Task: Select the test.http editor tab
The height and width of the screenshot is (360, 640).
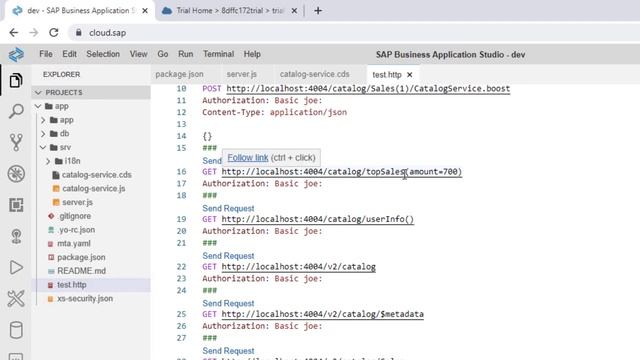Action: click(387, 75)
